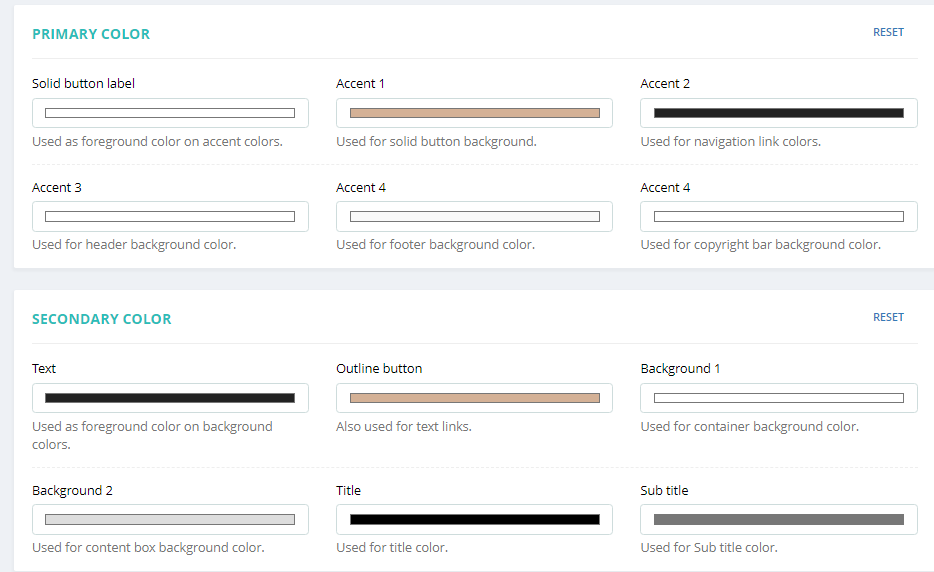Click the Text color swatch
Viewport: 934px width, 572px height.
pyautogui.click(x=170, y=398)
